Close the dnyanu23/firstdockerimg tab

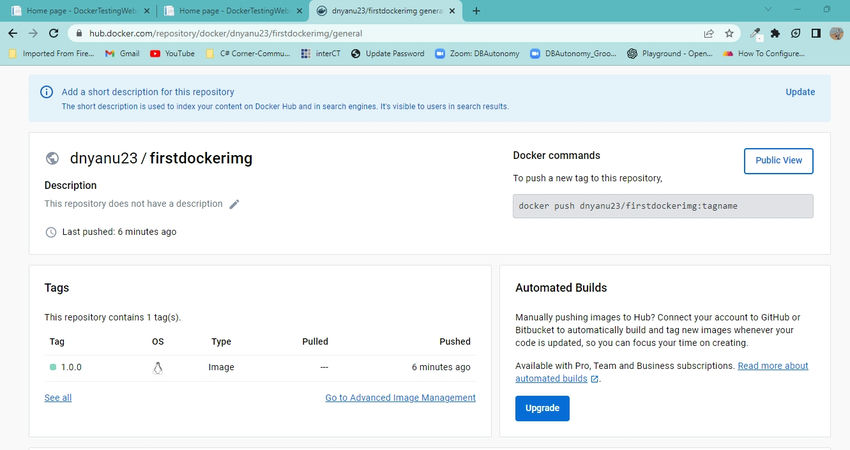[452, 11]
